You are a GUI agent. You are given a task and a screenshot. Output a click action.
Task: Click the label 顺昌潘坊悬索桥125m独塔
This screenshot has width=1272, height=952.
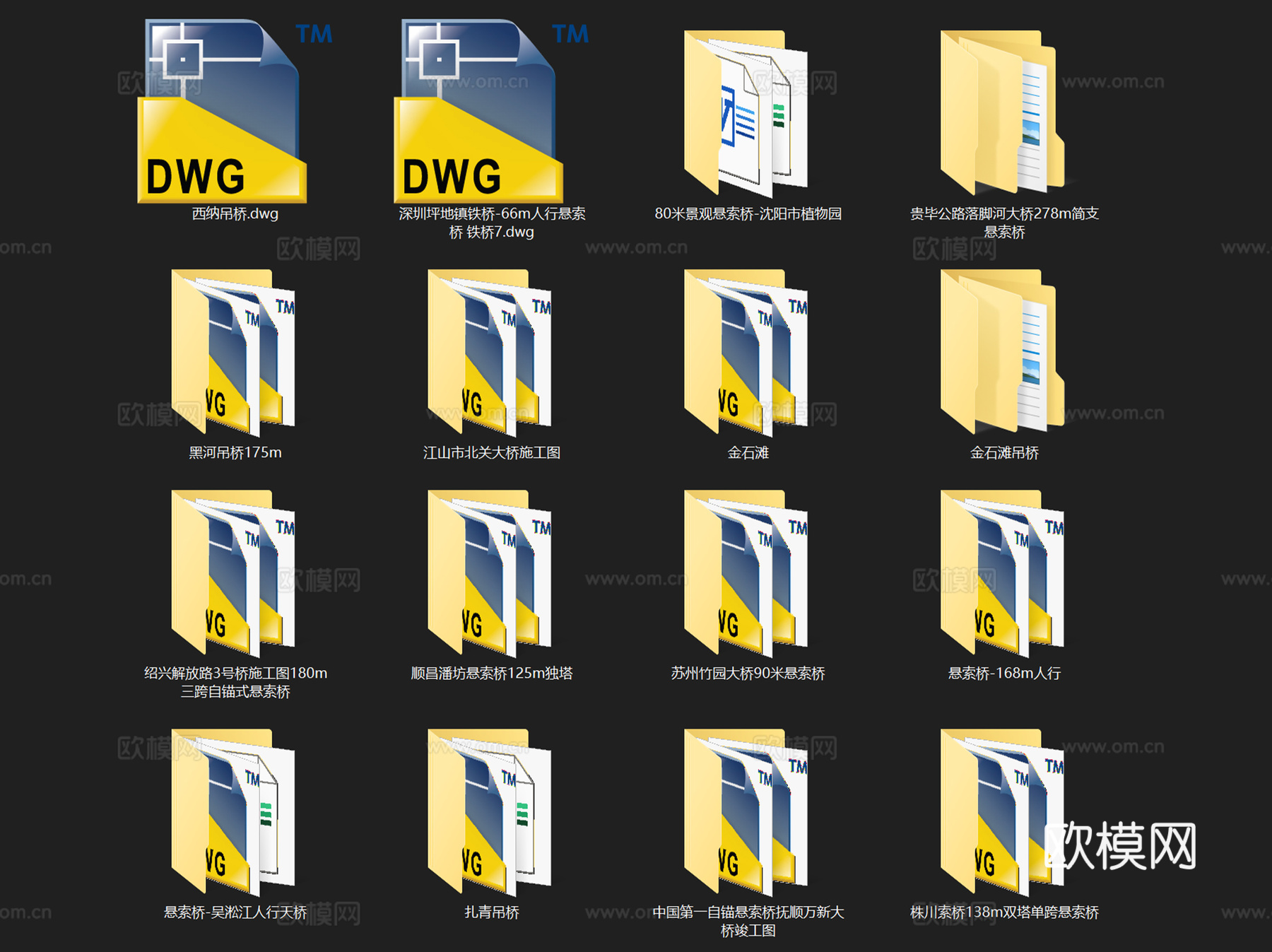pos(492,673)
